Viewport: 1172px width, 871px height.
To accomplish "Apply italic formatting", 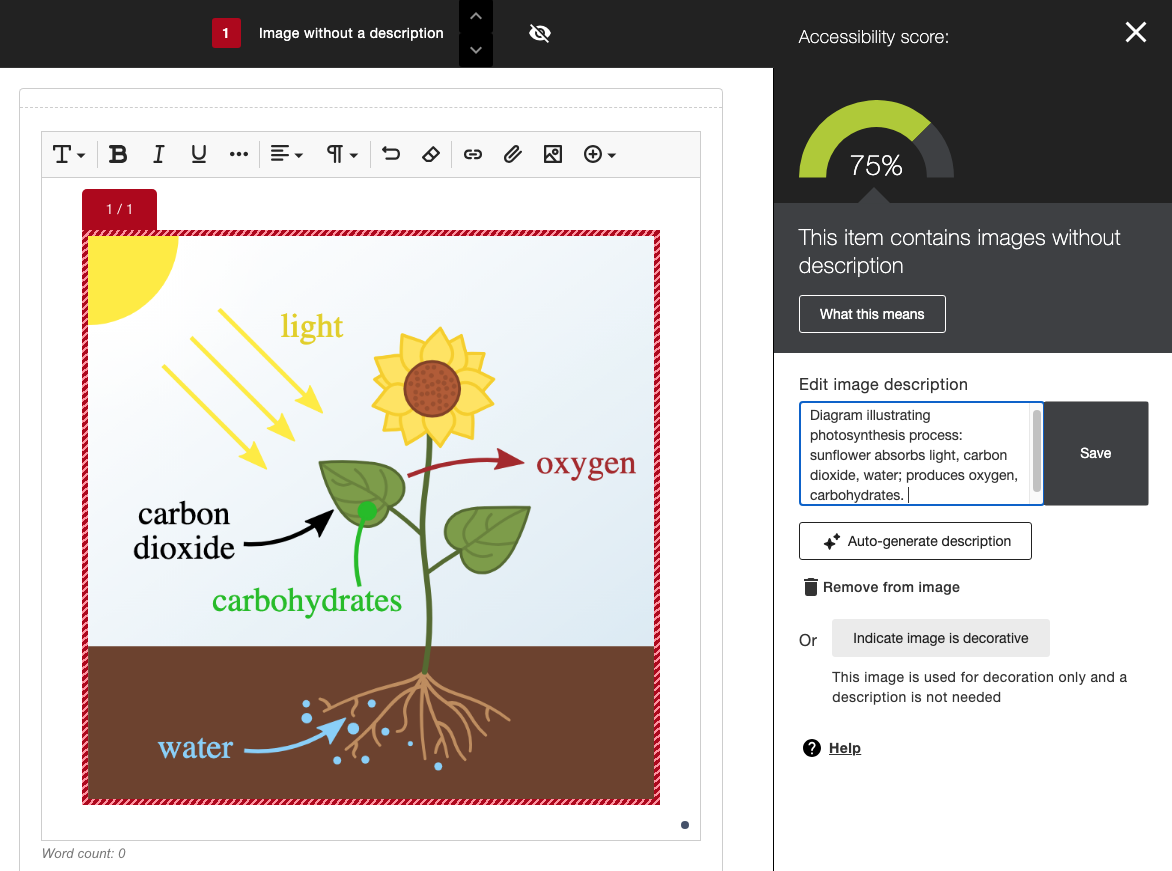I will [158, 154].
